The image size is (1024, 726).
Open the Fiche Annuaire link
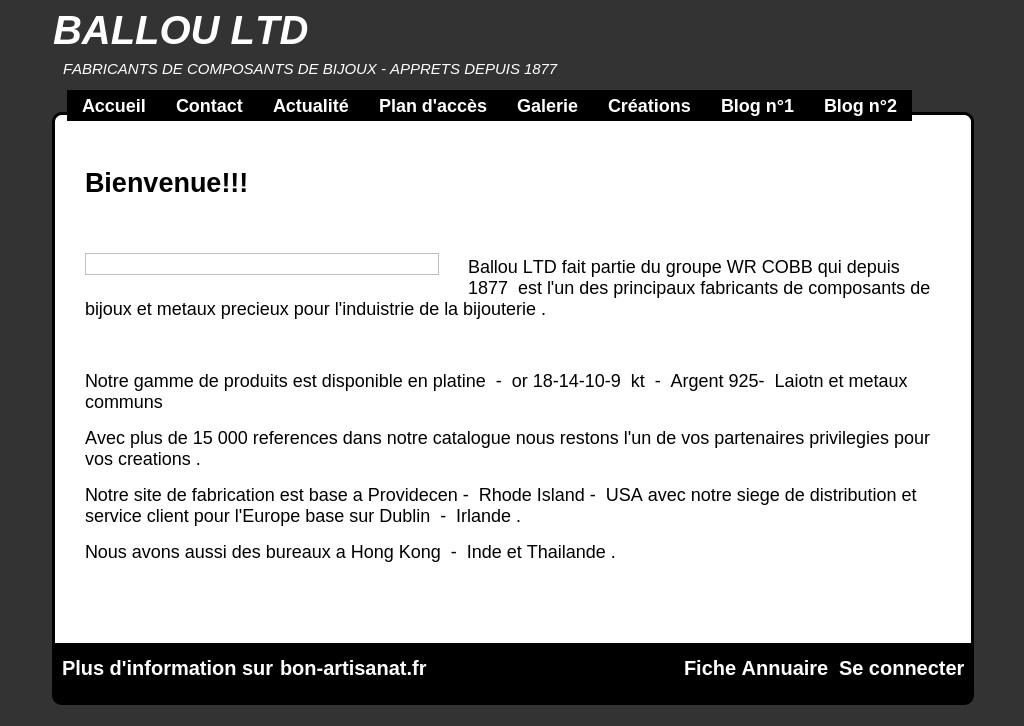[x=756, y=669]
